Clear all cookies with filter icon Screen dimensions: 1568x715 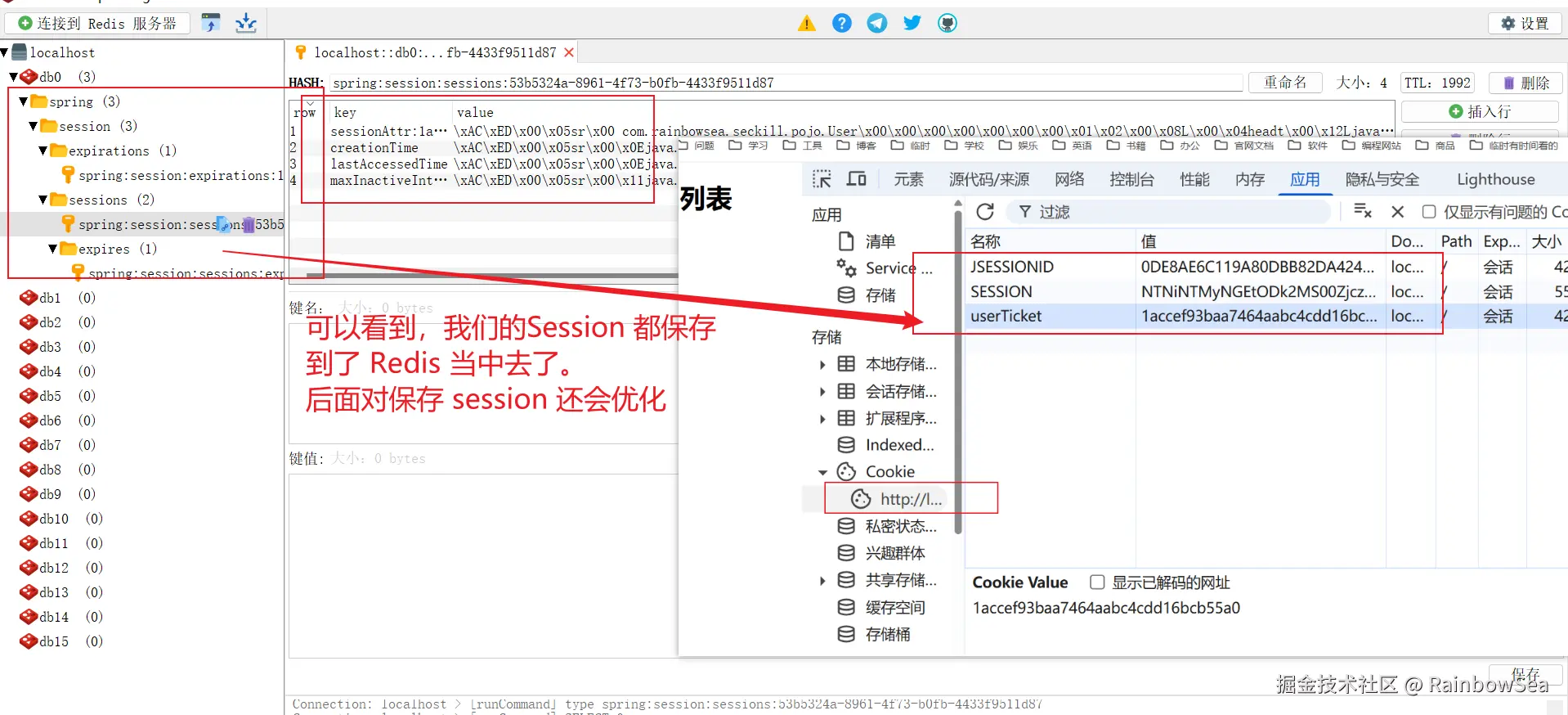(1363, 211)
